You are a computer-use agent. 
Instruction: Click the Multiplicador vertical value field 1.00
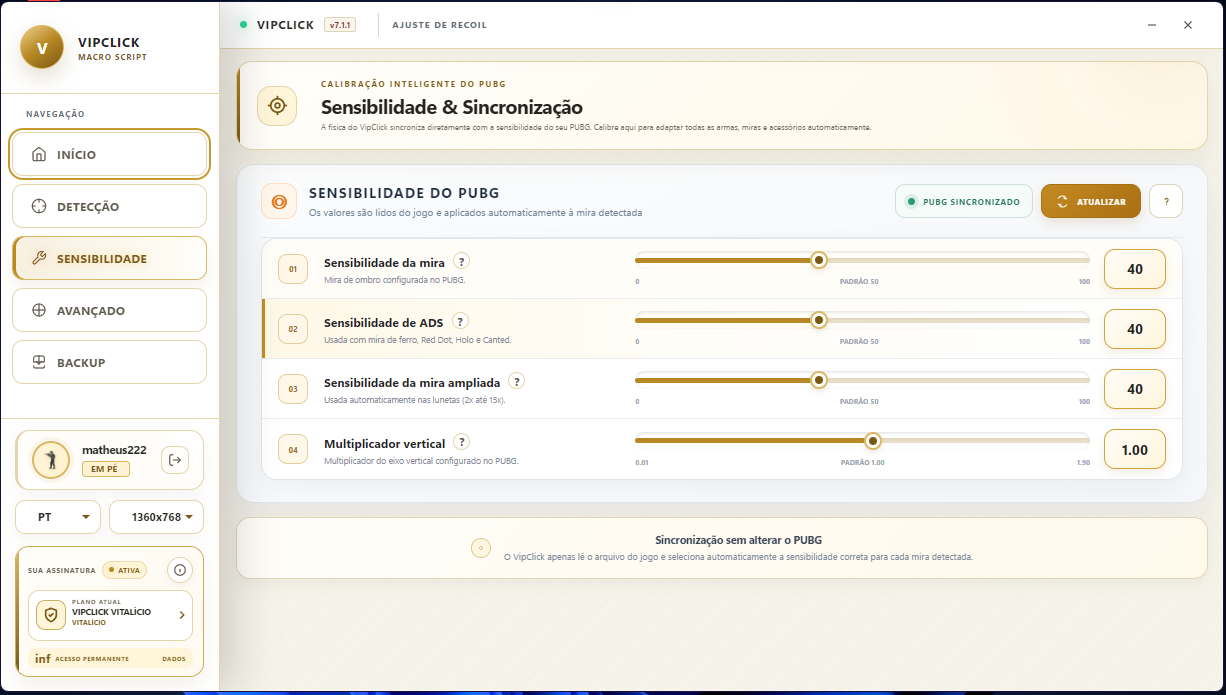click(1135, 450)
